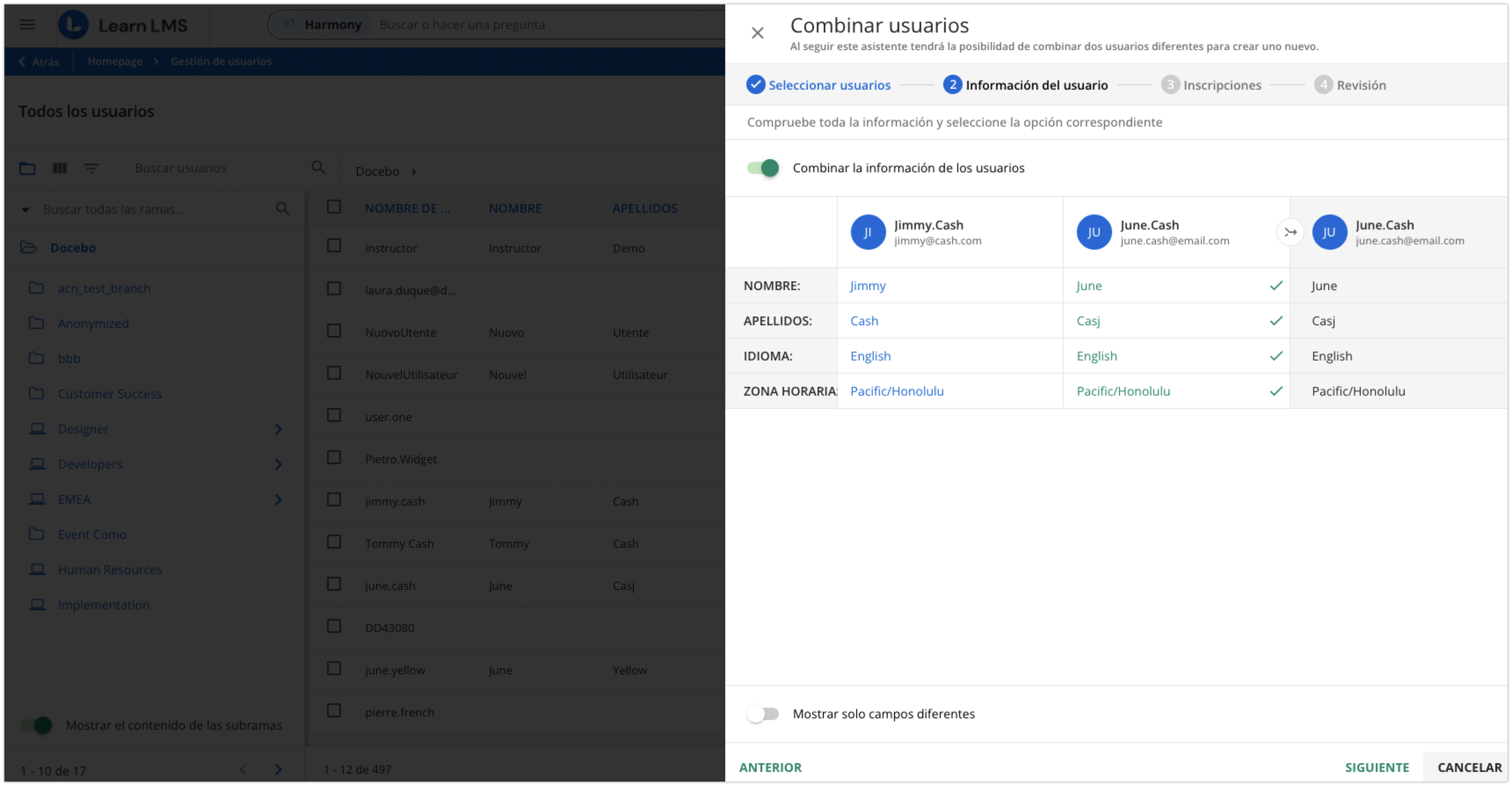Enable Mostrar solo campos diferentes switch
This screenshot has width=1512, height=786.
tap(763, 714)
